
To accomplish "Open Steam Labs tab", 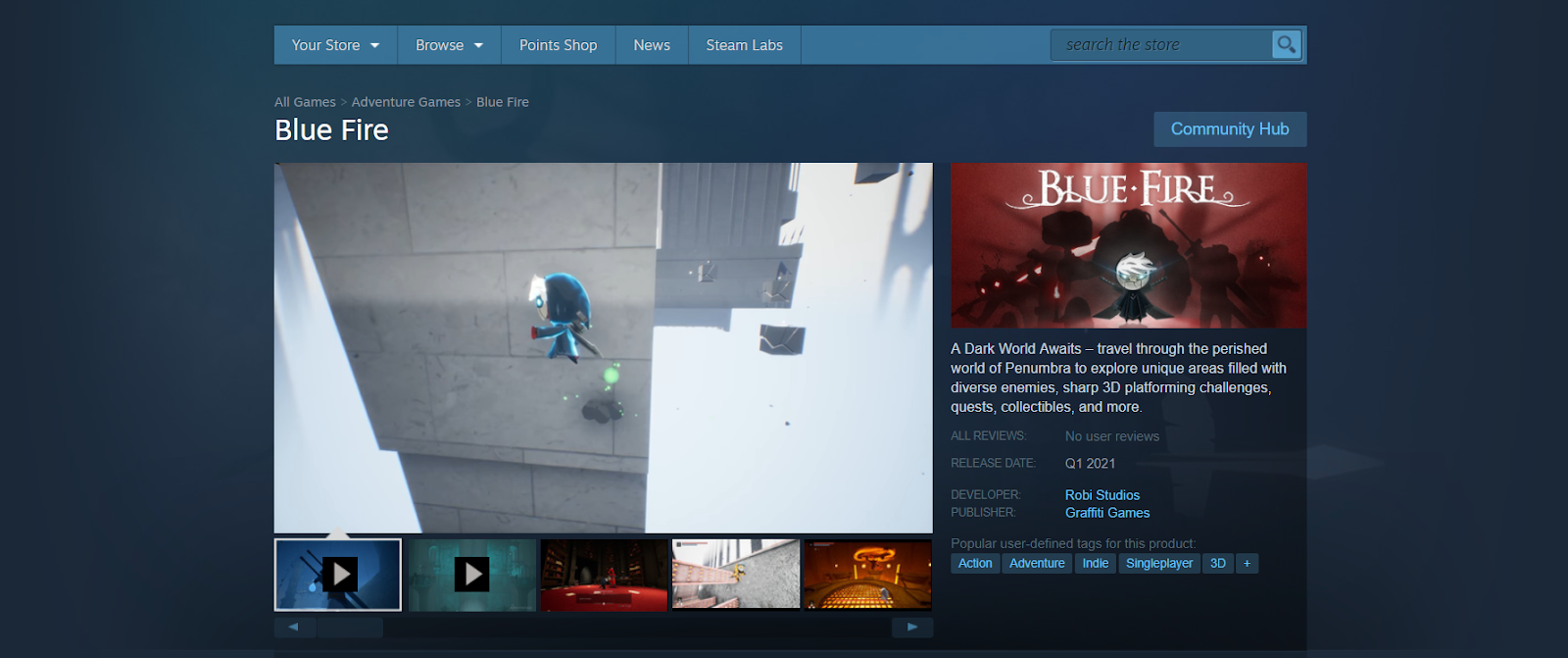I will [744, 45].
